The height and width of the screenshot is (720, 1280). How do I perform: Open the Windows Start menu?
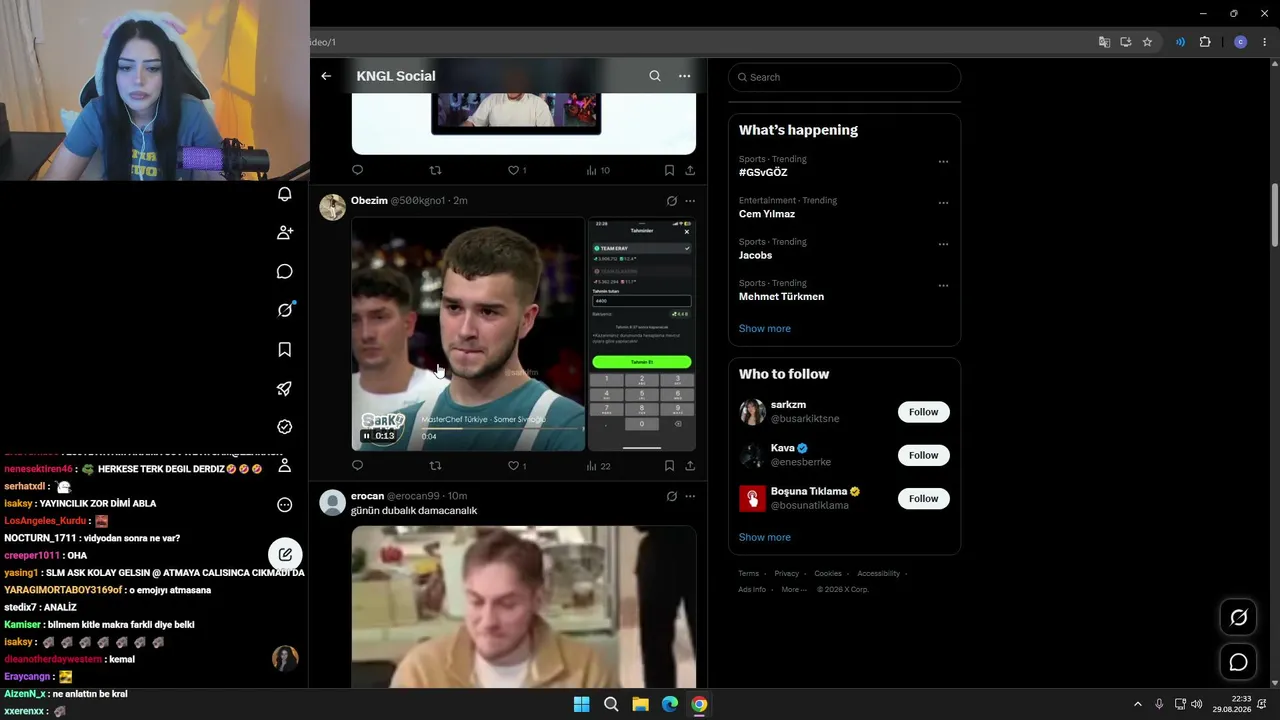pyautogui.click(x=581, y=704)
